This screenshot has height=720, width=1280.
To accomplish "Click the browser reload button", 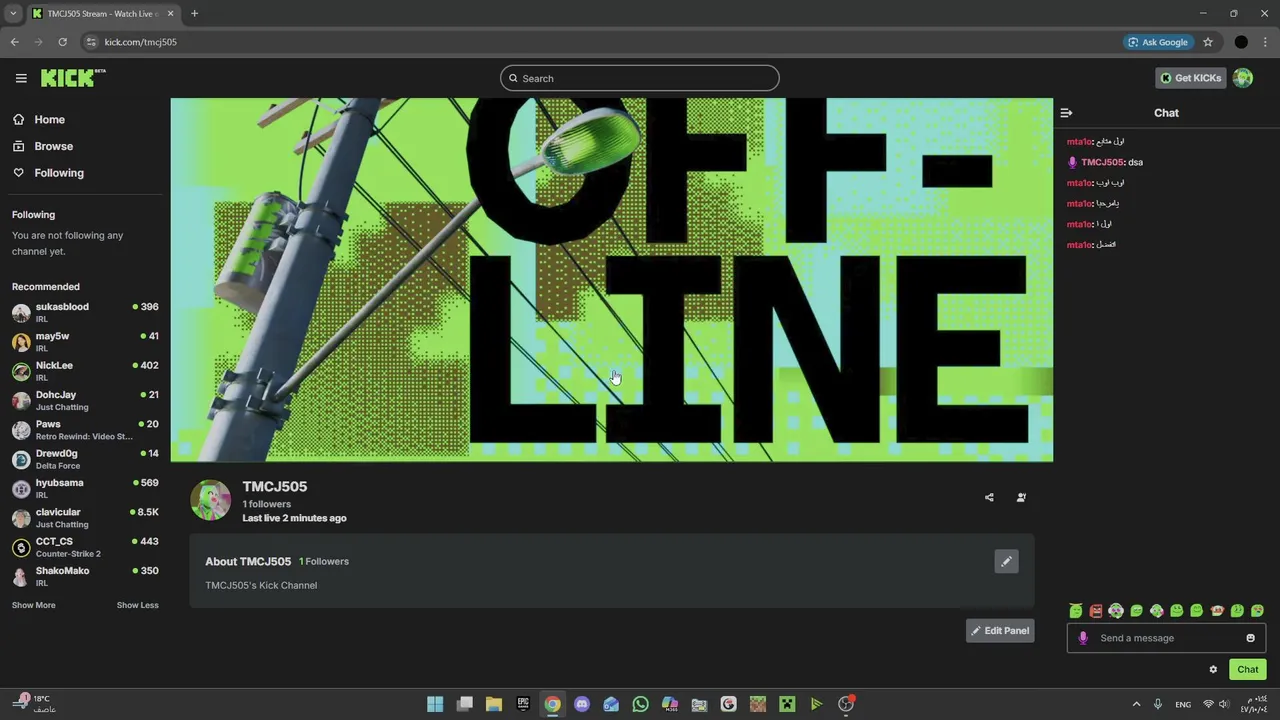I will 62,42.
